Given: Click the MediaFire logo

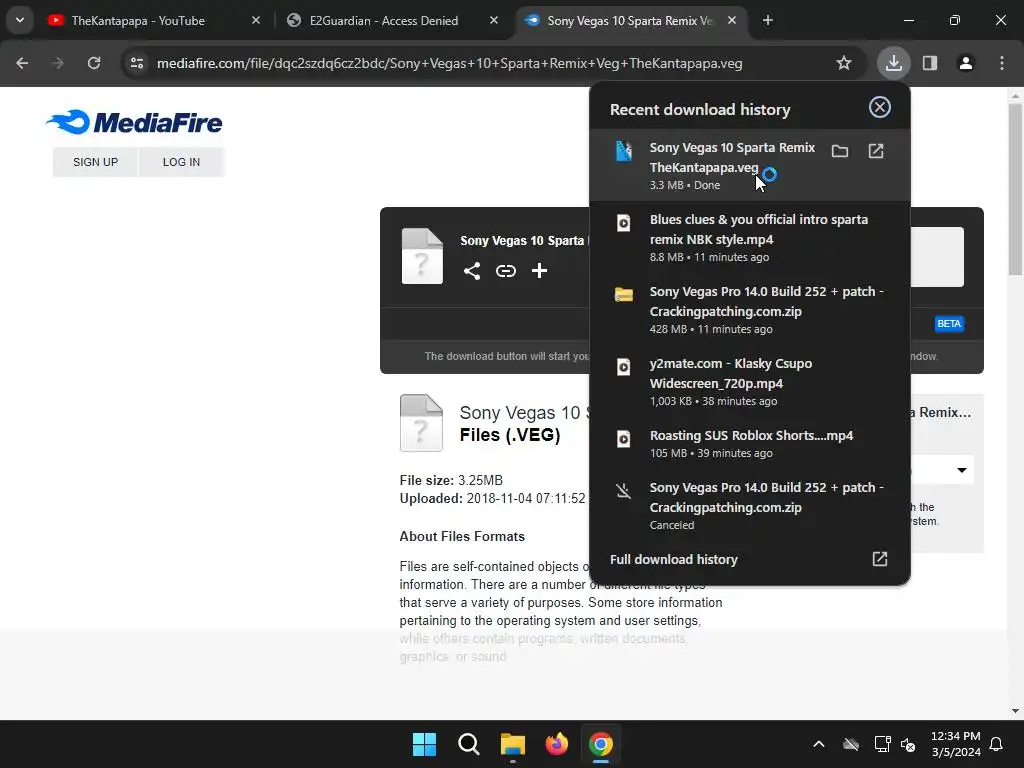Looking at the screenshot, I should pyautogui.click(x=135, y=122).
